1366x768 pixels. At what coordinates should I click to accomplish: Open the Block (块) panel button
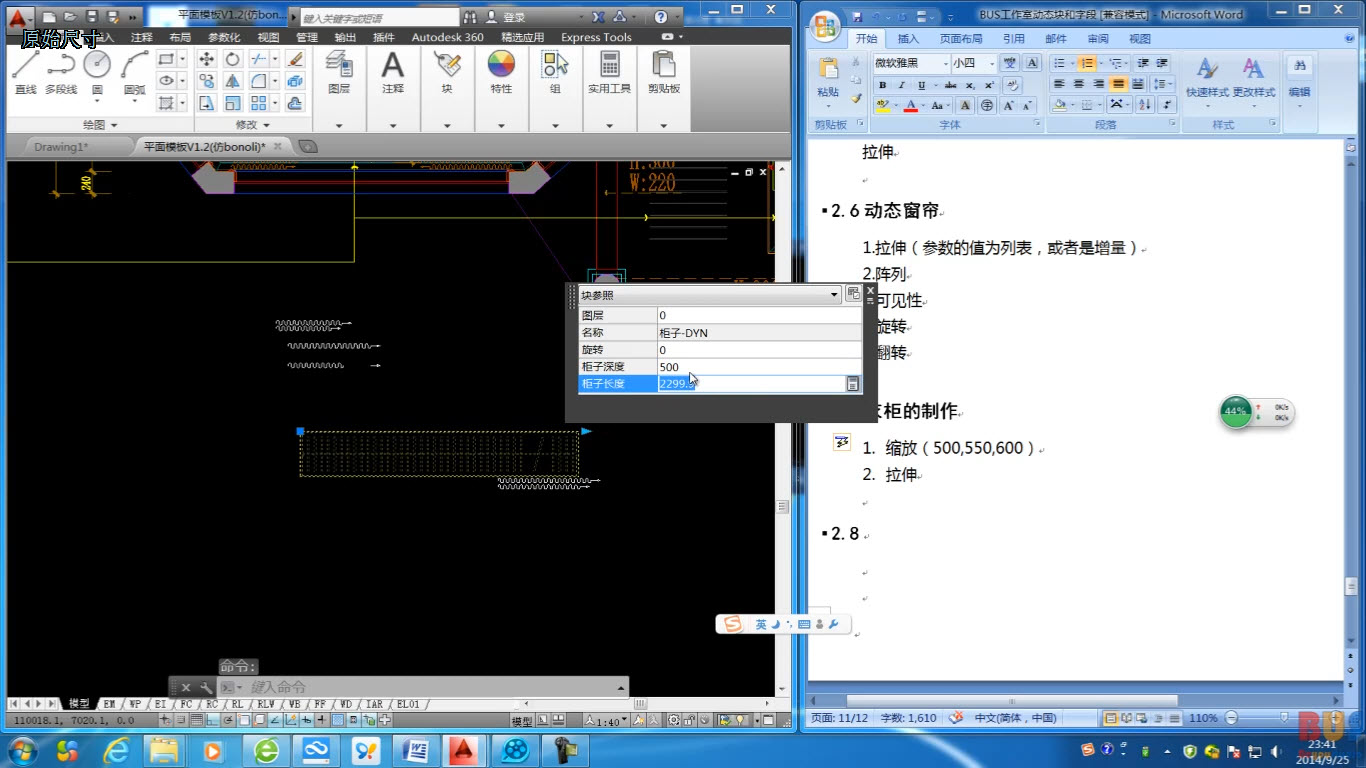[447, 72]
